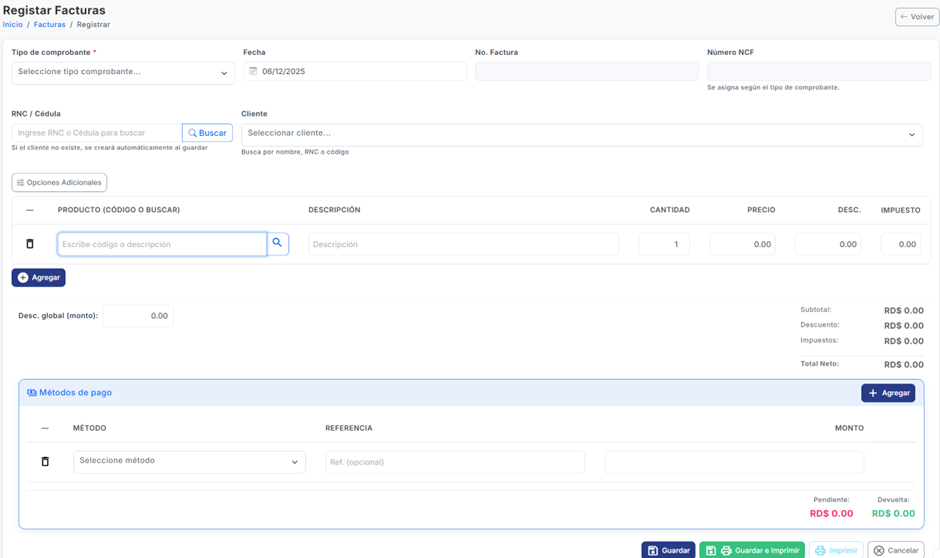Navigate to Facturas breadcrumb link
Viewport: 940px width, 558px height.
pyautogui.click(x=50, y=24)
